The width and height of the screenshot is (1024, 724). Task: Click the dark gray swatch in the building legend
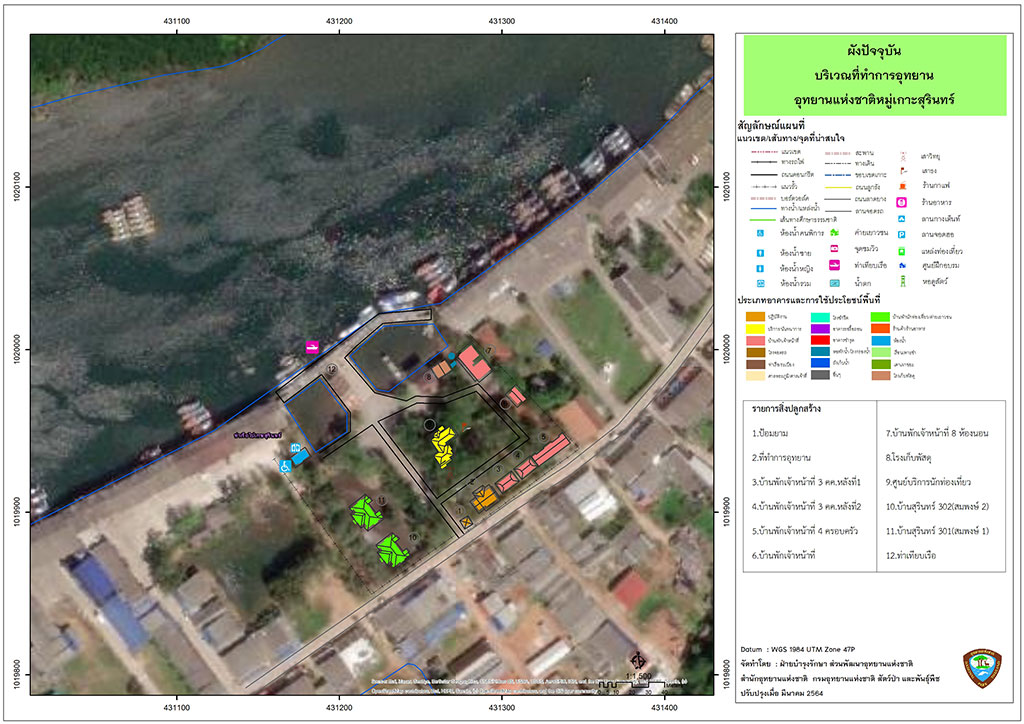point(820,375)
